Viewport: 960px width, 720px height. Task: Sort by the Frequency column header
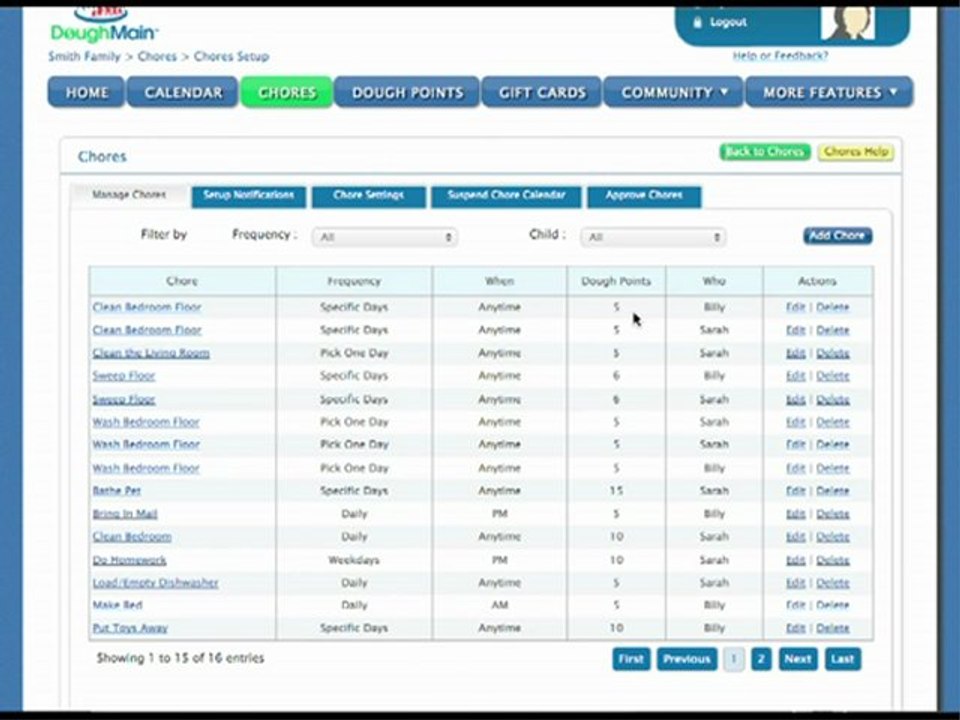(x=354, y=281)
